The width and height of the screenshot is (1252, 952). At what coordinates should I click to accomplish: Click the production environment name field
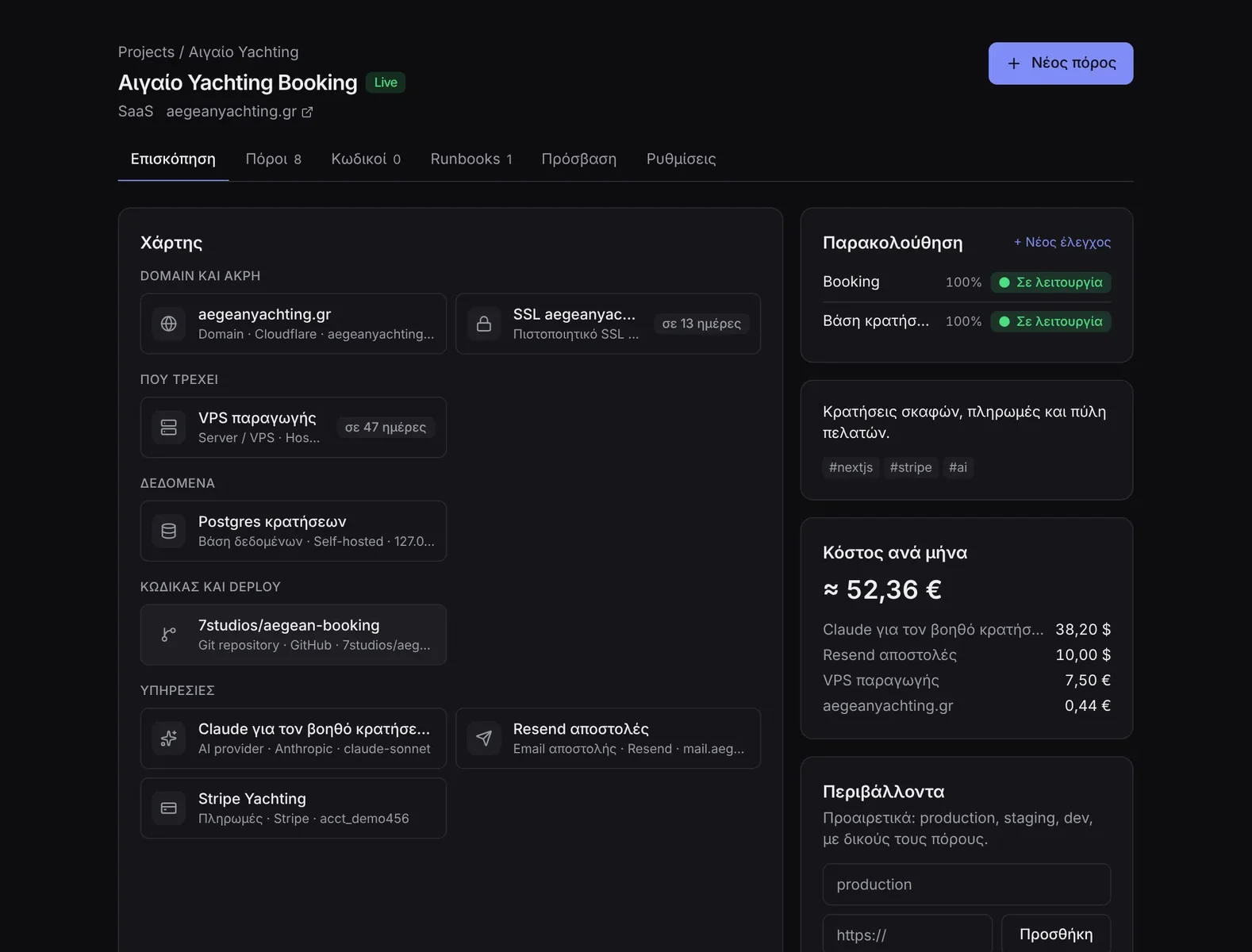tap(966, 884)
